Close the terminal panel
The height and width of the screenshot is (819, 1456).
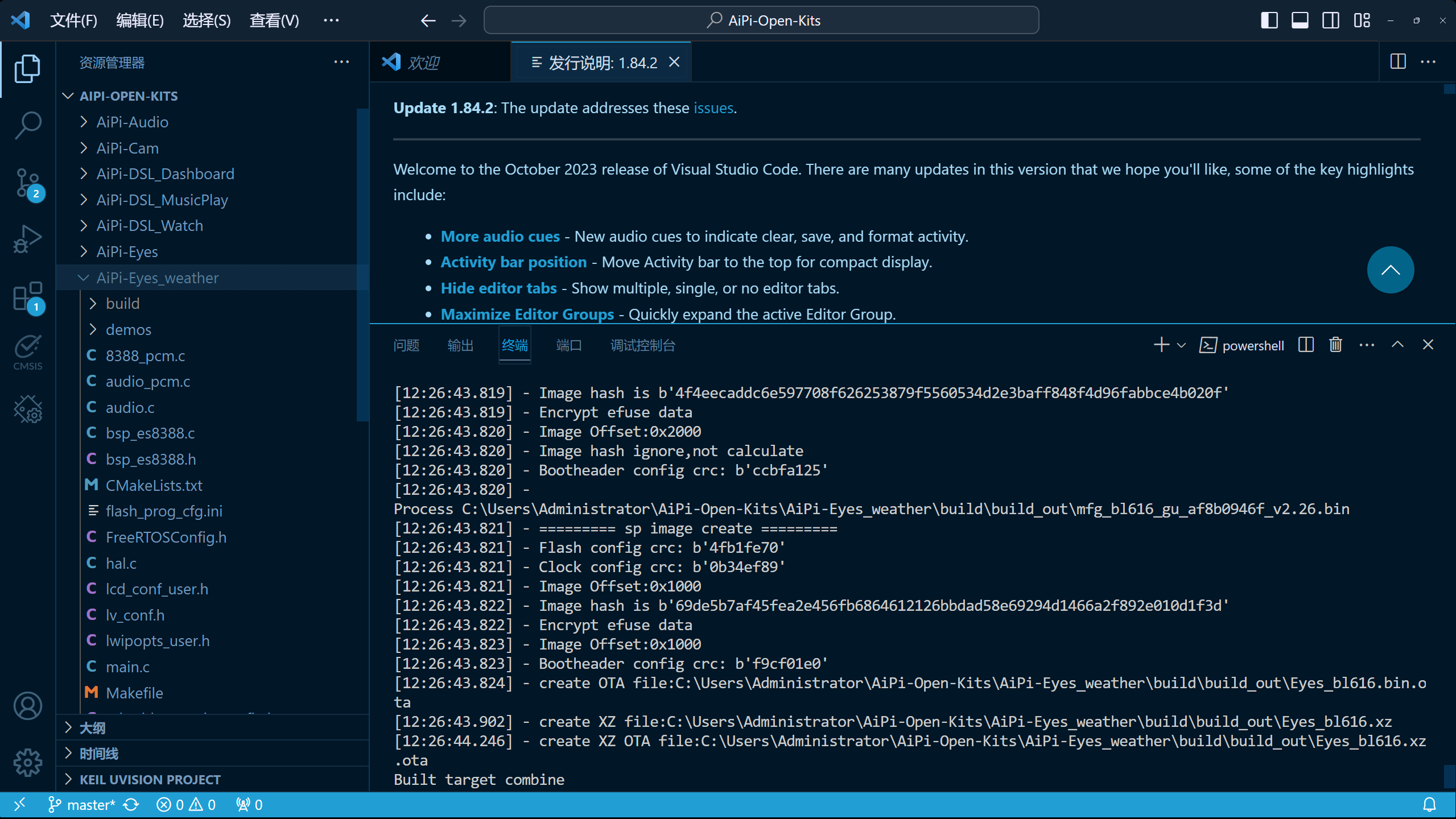(1428, 345)
